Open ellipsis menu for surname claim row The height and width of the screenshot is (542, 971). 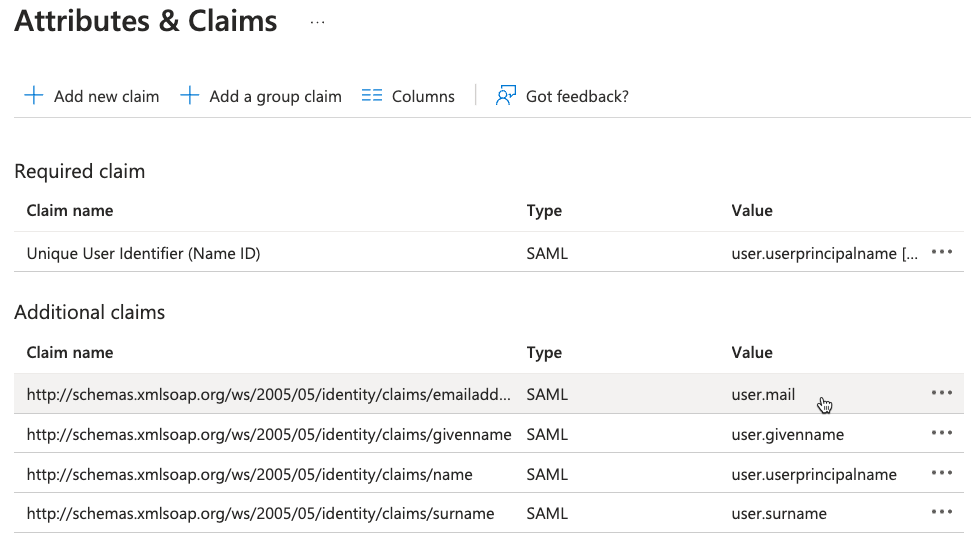pyautogui.click(x=941, y=512)
